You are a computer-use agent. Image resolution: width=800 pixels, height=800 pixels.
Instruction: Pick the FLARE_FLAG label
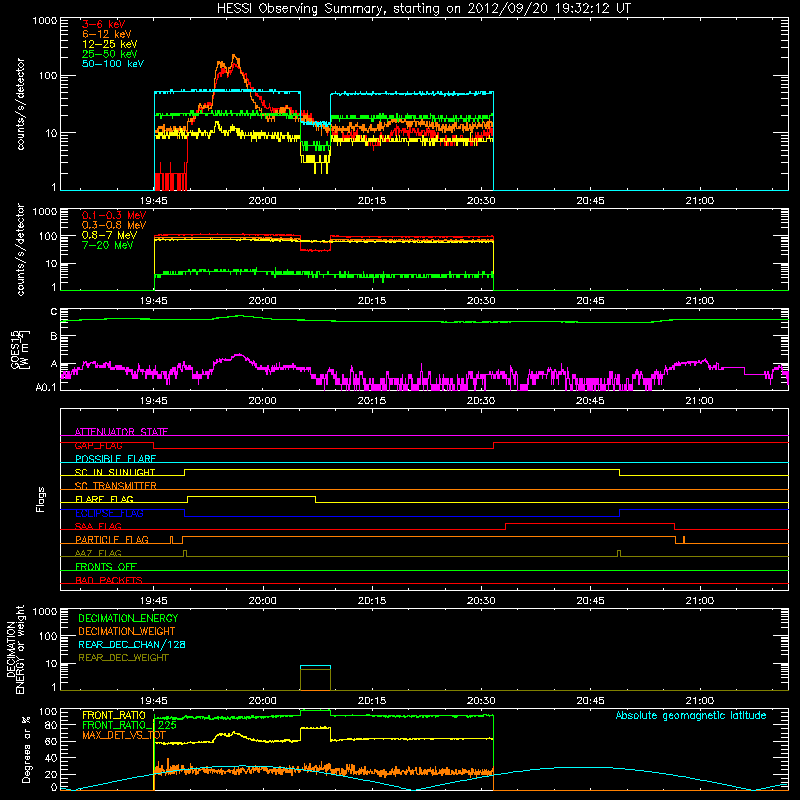(x=104, y=499)
